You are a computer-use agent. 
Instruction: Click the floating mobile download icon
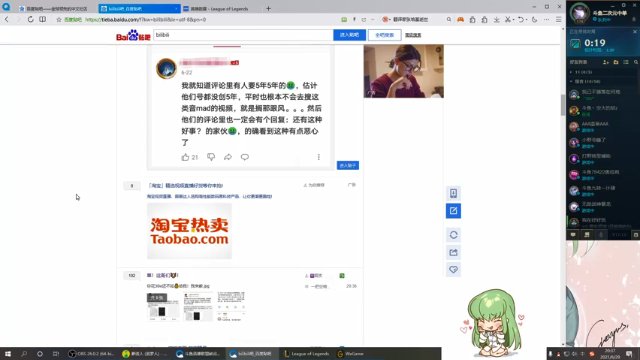pyautogui.click(x=453, y=193)
